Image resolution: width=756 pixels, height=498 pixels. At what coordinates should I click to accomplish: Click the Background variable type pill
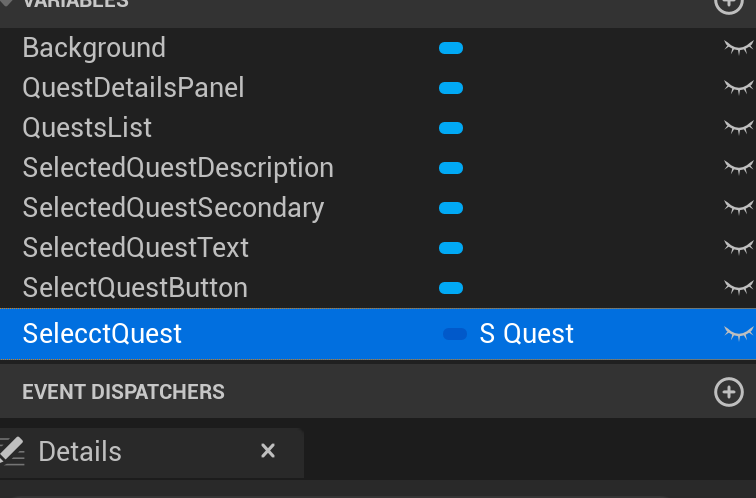(451, 48)
